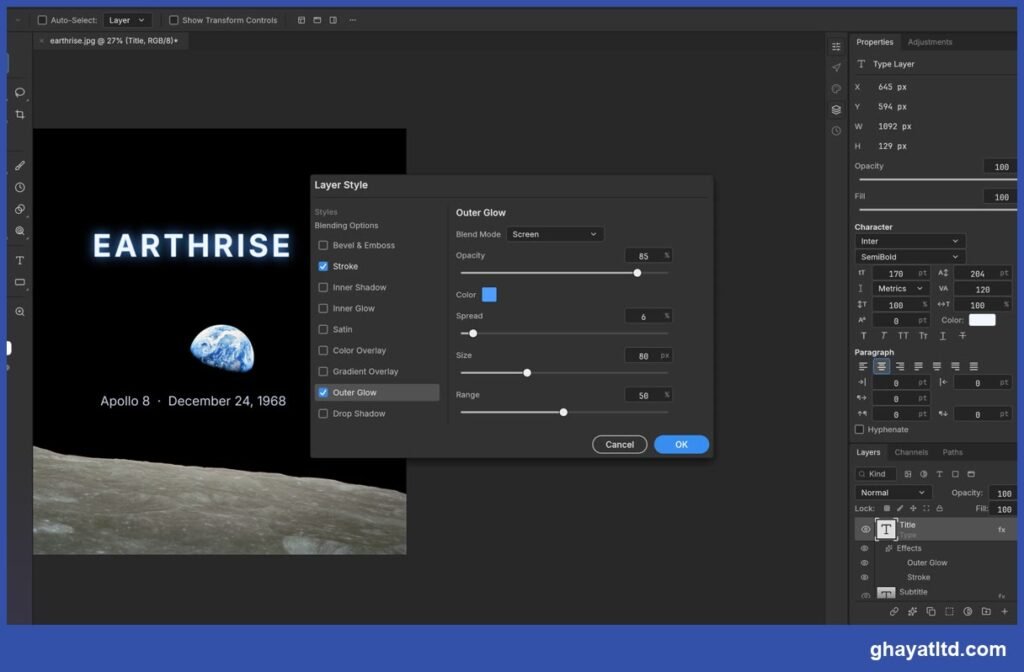Click the Outer Glow color swatch
Viewport: 1024px width, 672px height.
[x=489, y=295]
